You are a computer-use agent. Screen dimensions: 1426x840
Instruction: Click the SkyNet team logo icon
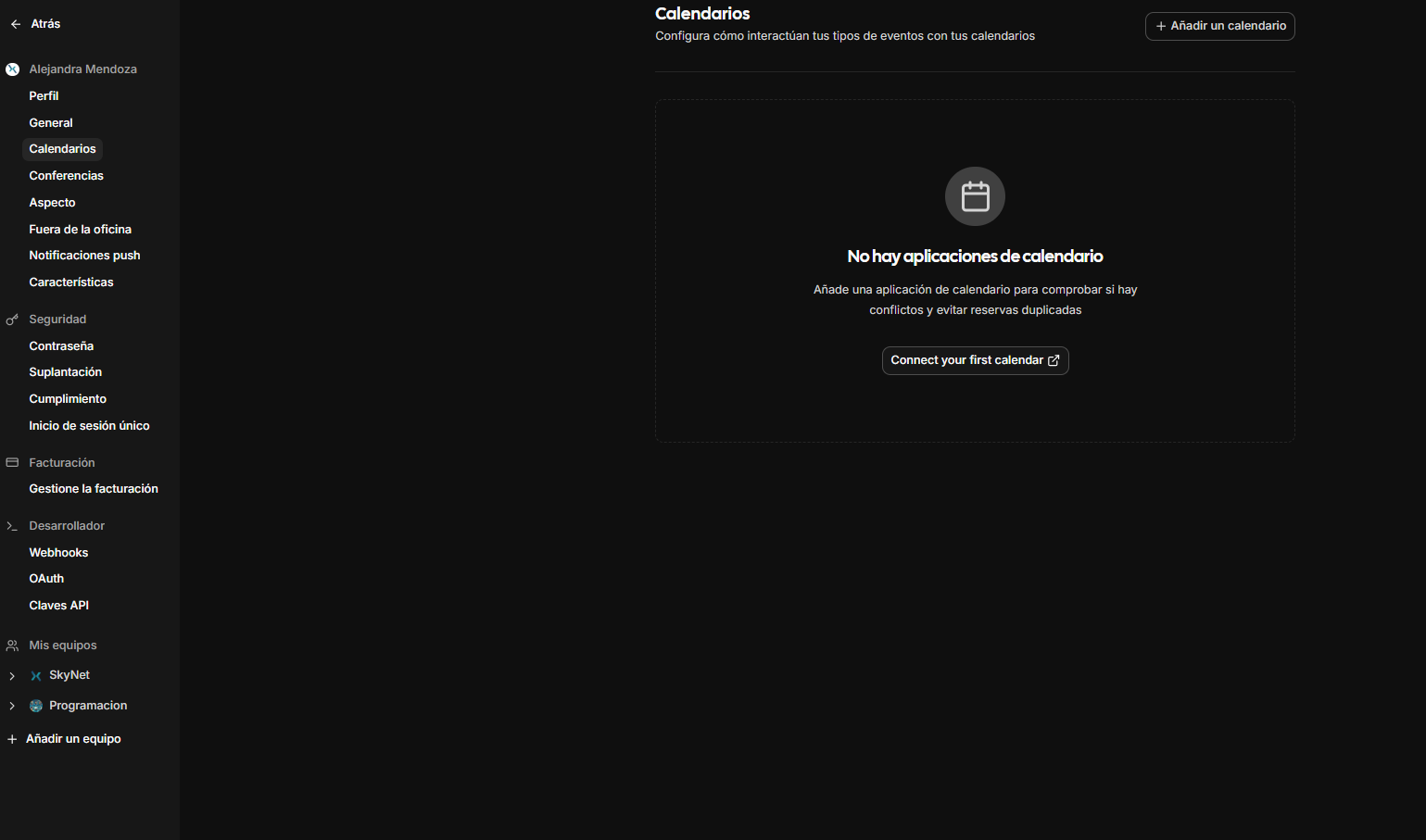(36, 676)
